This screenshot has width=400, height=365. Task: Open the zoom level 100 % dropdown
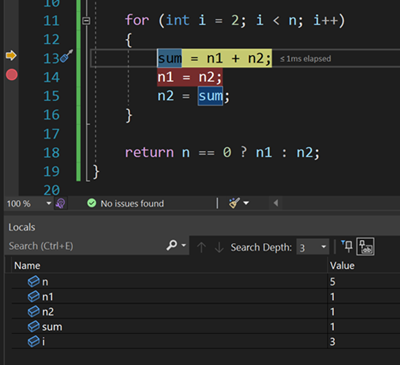49,203
